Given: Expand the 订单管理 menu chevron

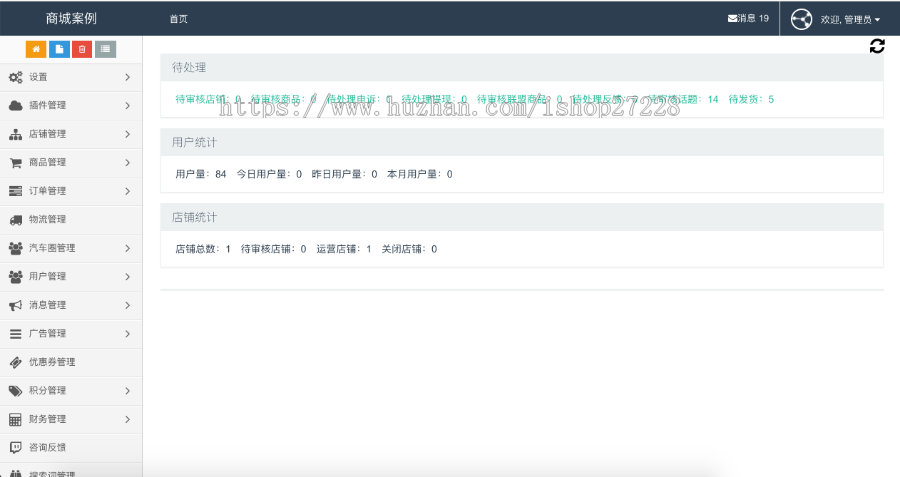Looking at the screenshot, I should click(127, 191).
